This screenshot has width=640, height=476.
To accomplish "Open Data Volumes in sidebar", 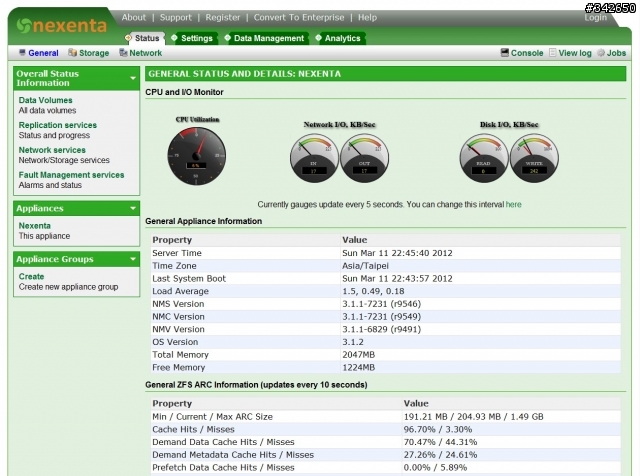I will click(x=45, y=100).
